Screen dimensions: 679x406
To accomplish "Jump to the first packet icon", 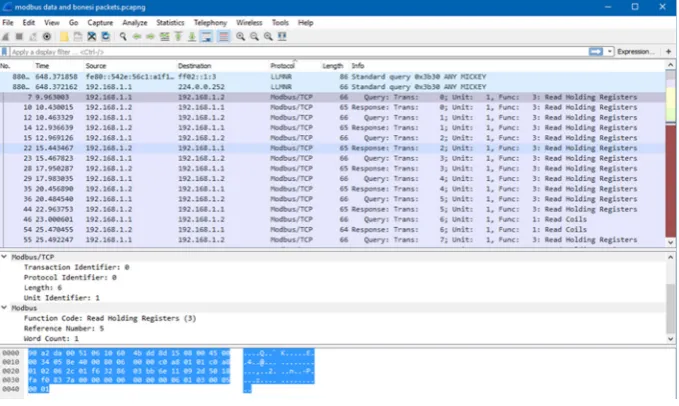I will coord(178,37).
